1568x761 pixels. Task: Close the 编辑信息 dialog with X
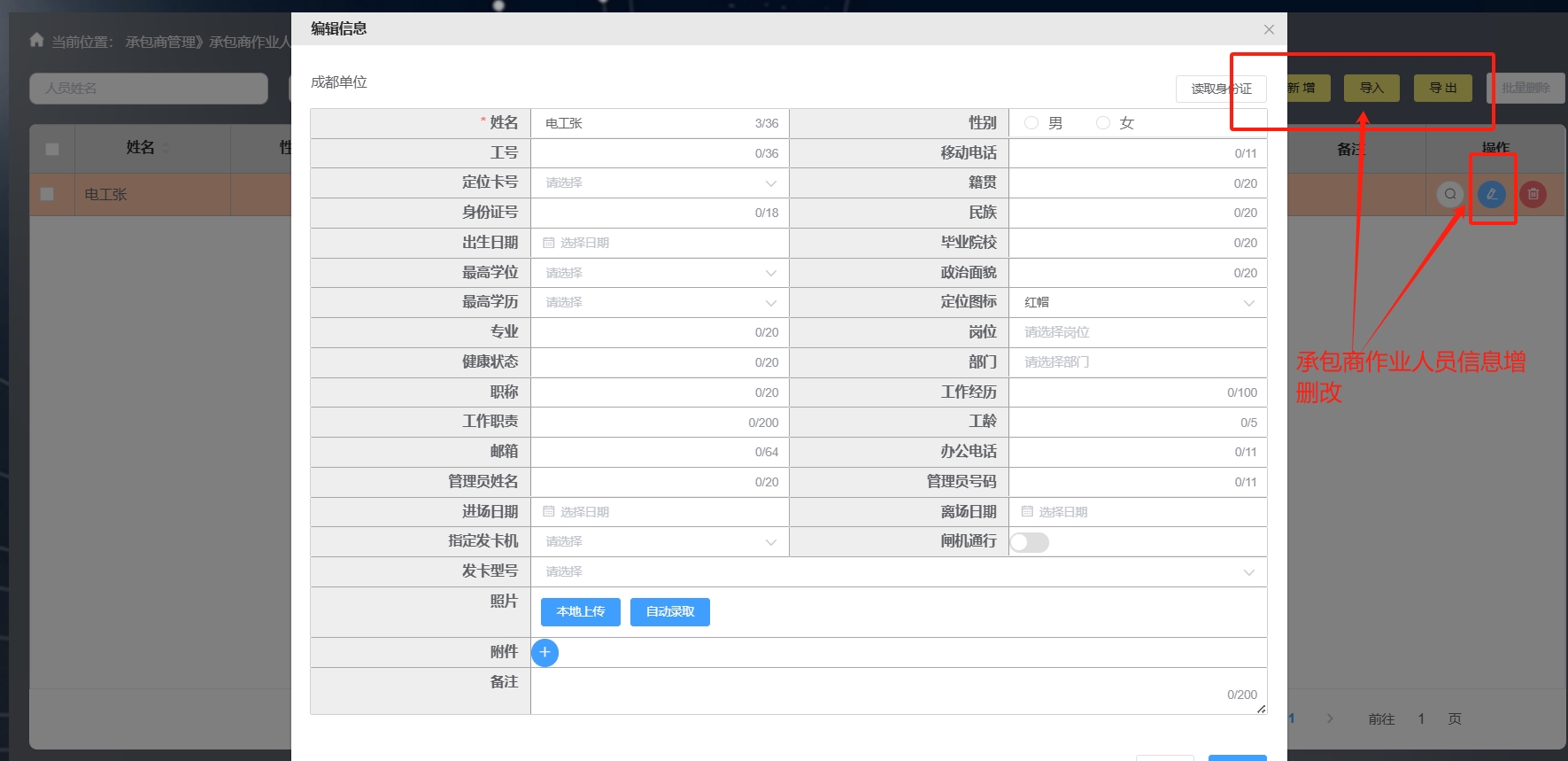1269,29
